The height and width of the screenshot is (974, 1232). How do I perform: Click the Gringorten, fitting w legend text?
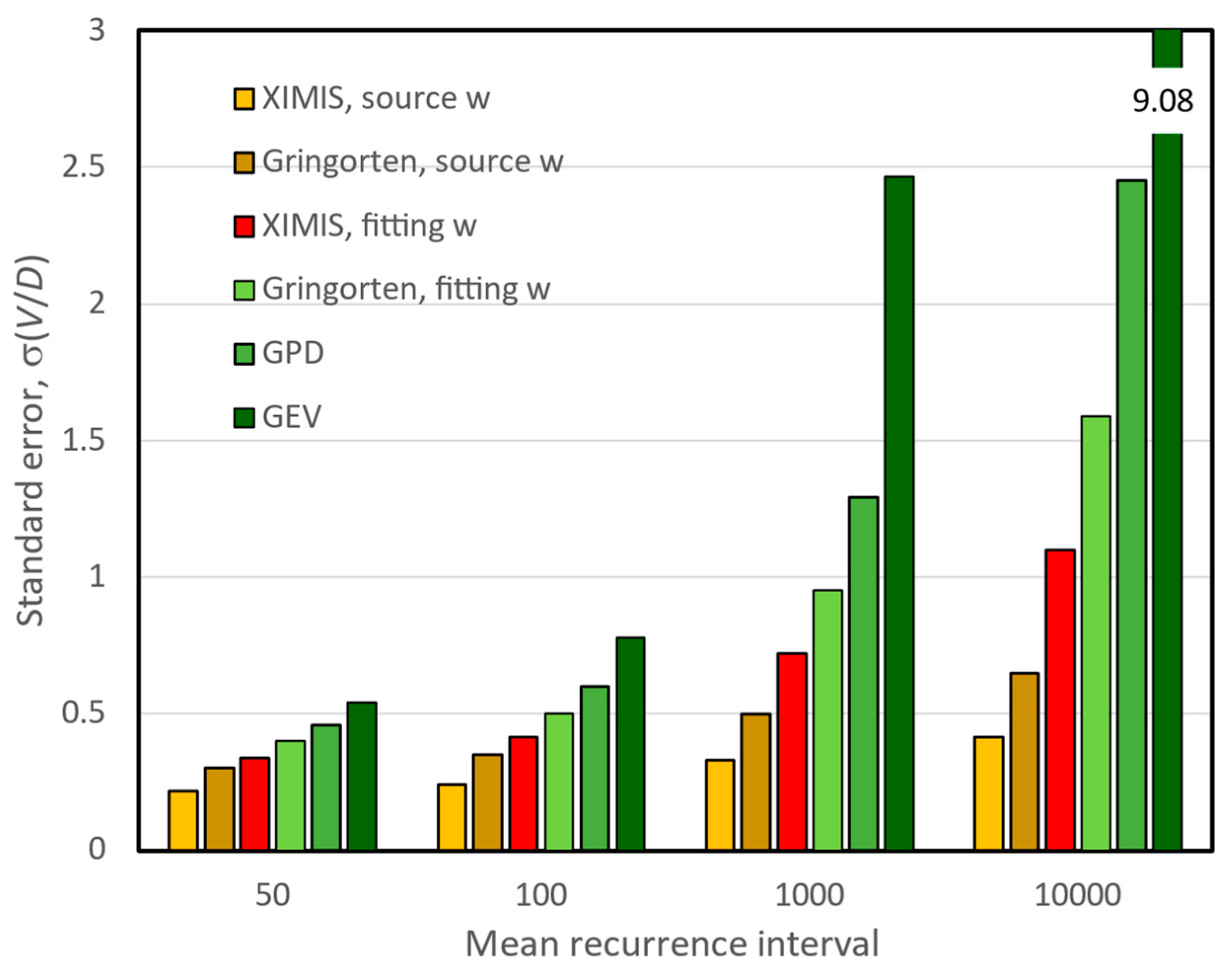[407, 289]
